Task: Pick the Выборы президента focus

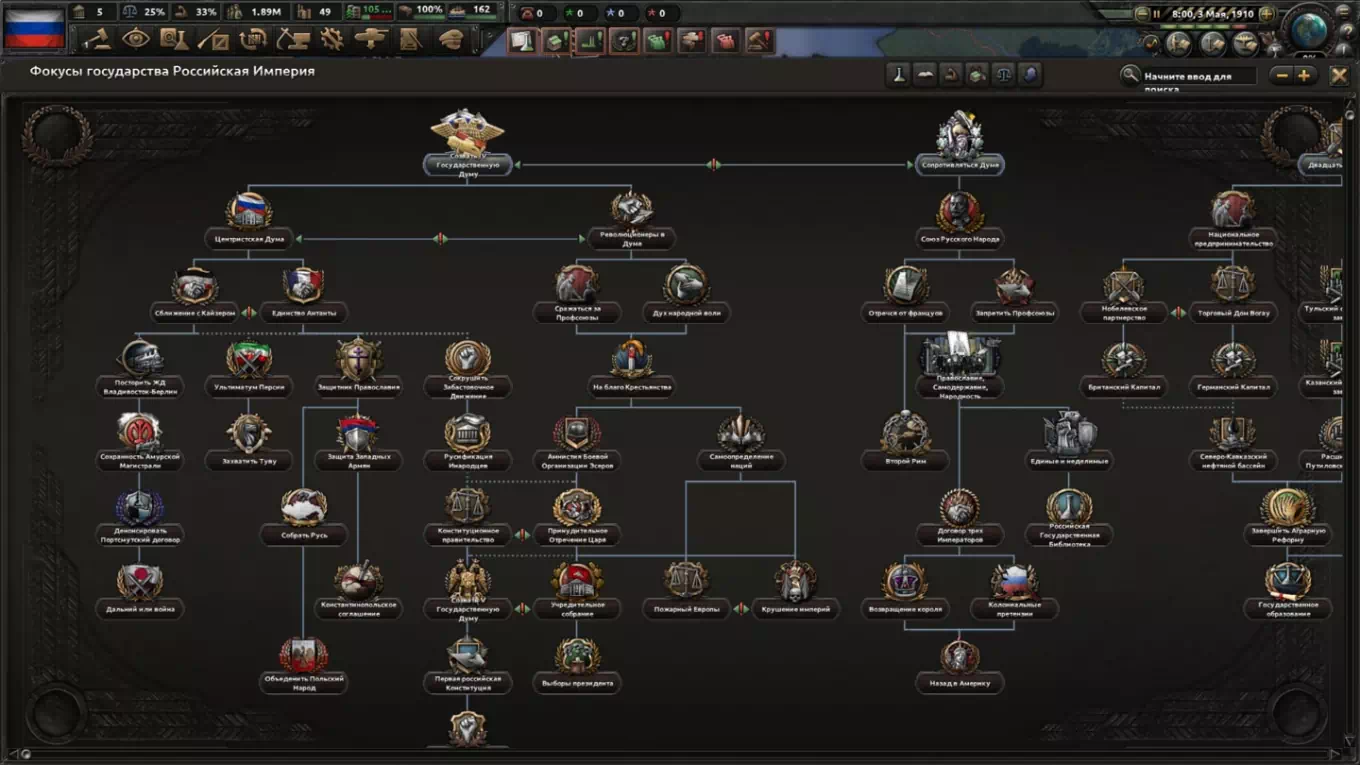Action: click(577, 683)
